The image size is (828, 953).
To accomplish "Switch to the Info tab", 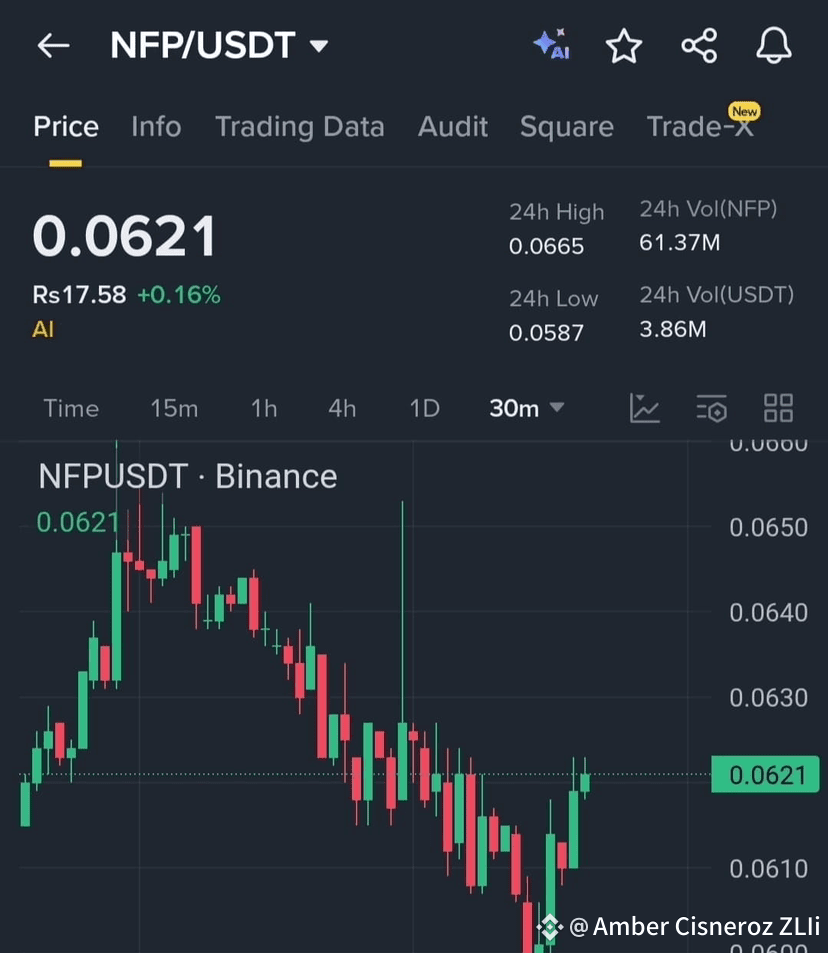I will tap(156, 127).
